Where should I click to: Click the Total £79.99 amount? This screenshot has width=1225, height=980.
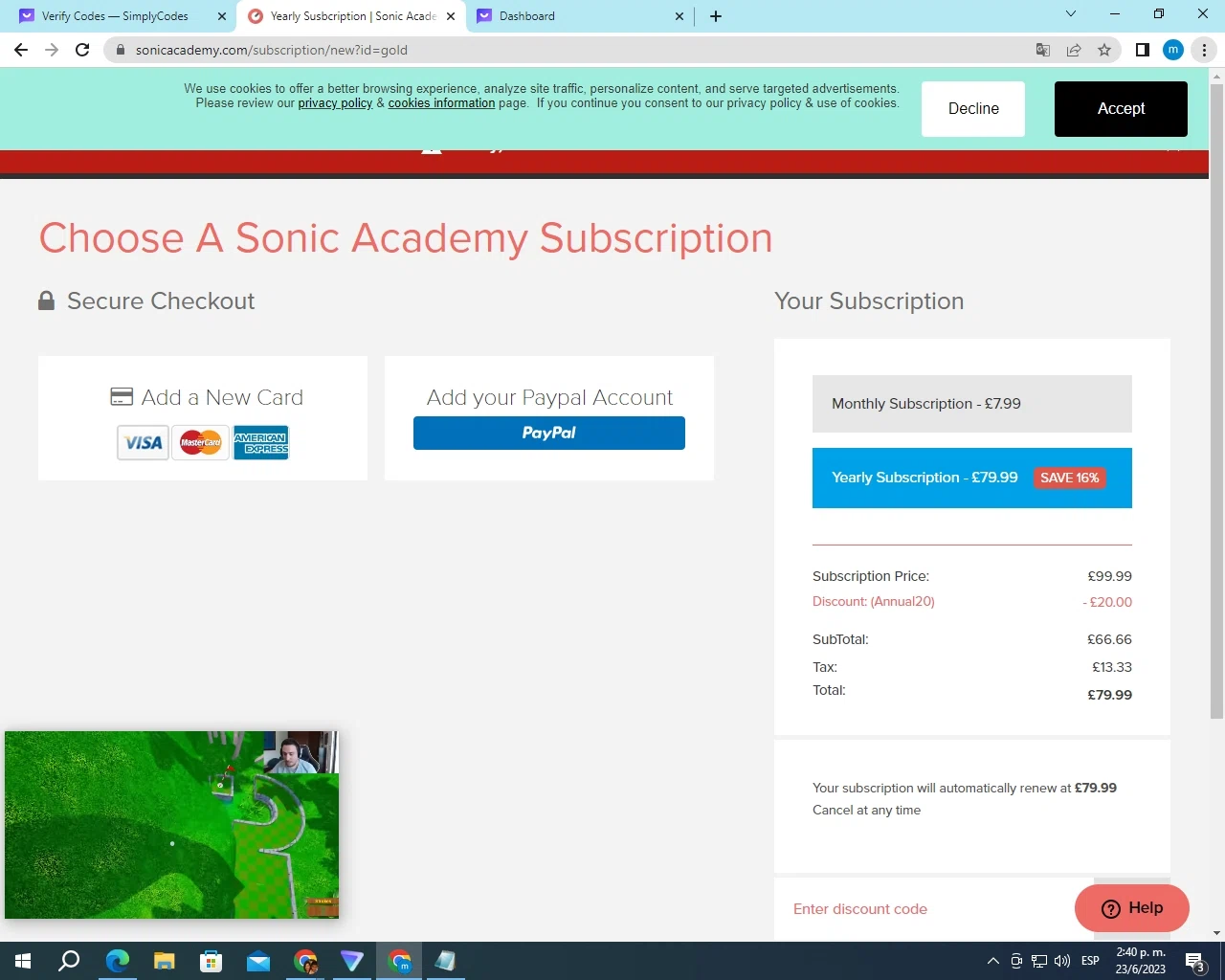tap(1109, 695)
